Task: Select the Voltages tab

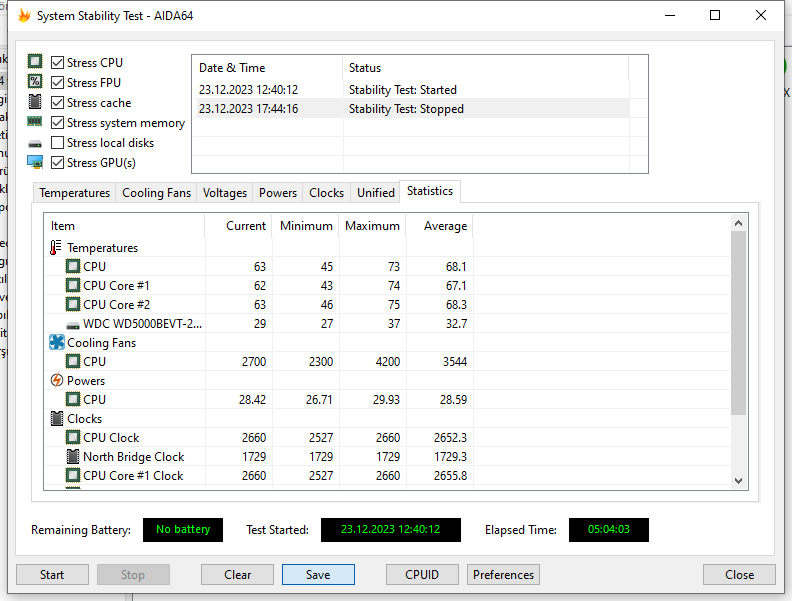Action: tap(225, 193)
